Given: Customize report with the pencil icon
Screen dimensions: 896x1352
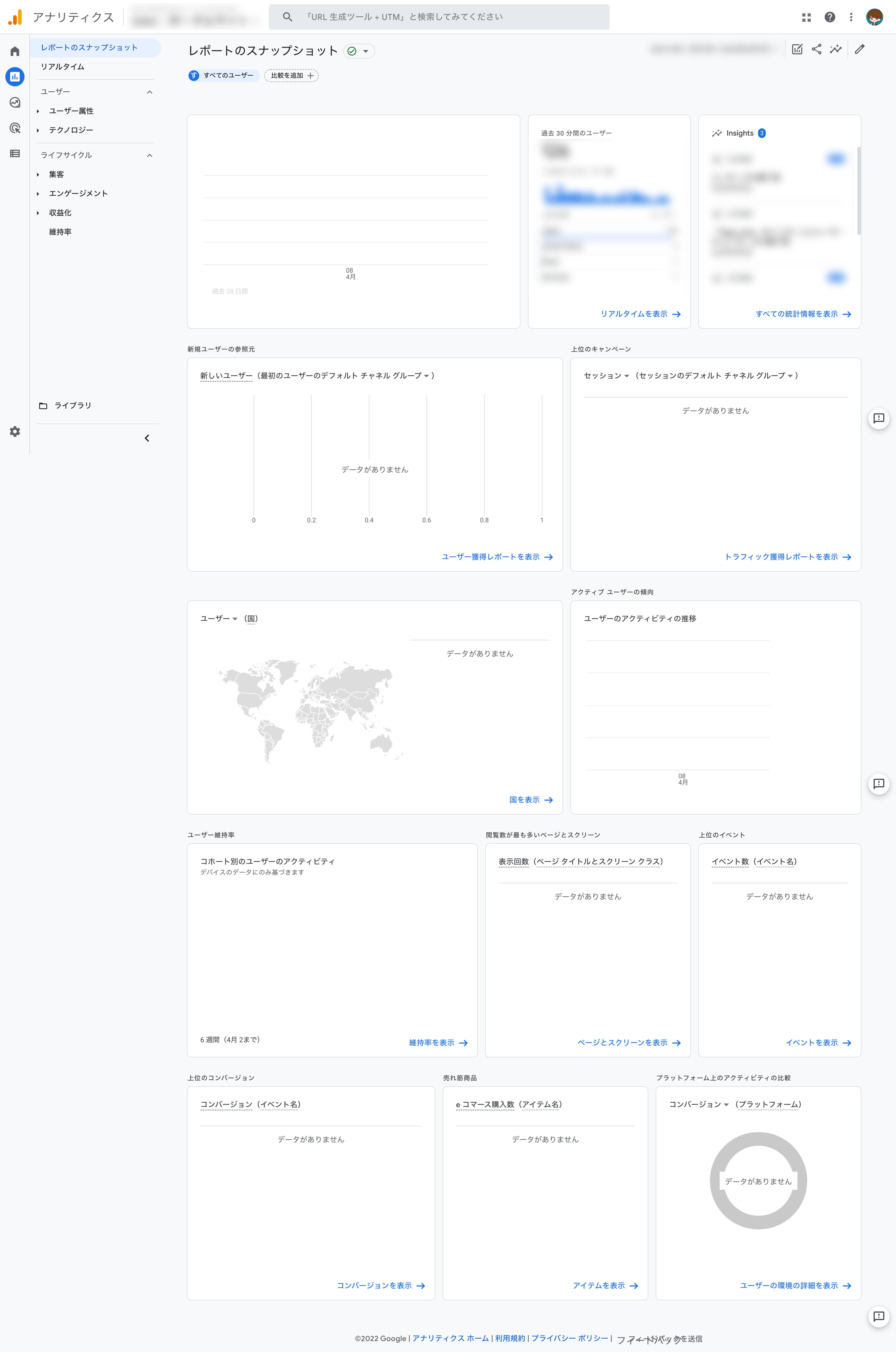Looking at the screenshot, I should pyautogui.click(x=860, y=49).
